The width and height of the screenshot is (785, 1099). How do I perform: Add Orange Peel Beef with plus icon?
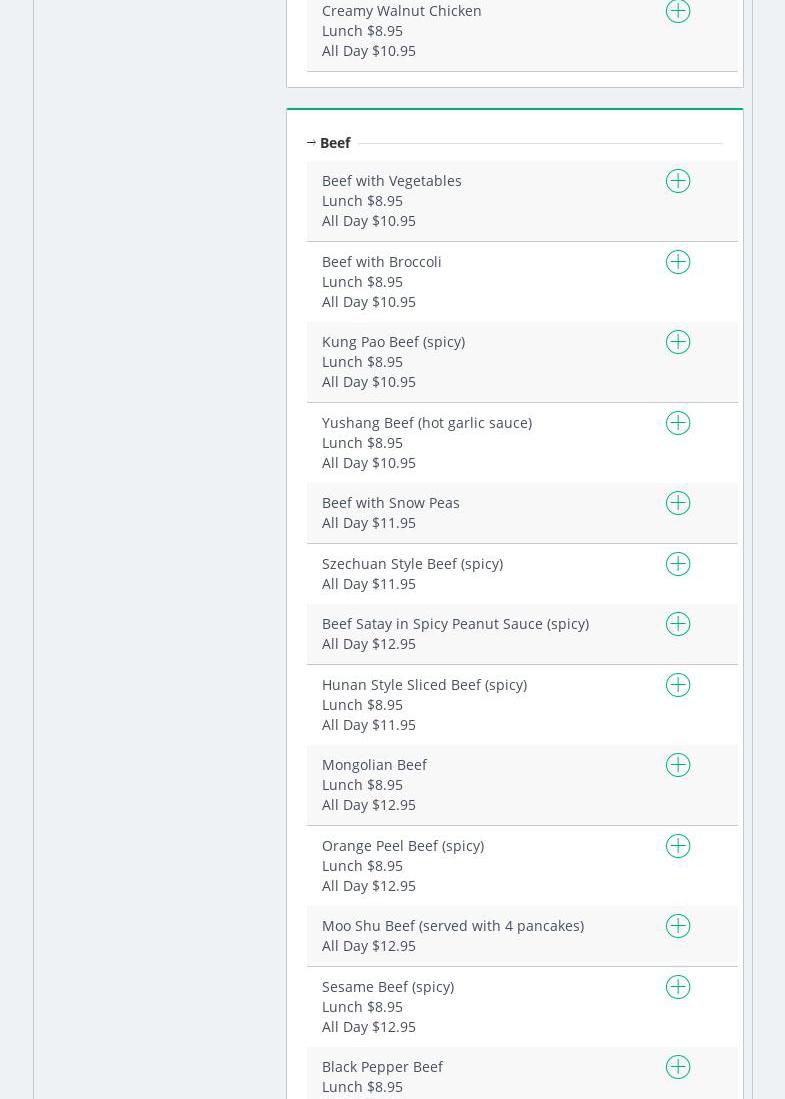[x=678, y=846]
